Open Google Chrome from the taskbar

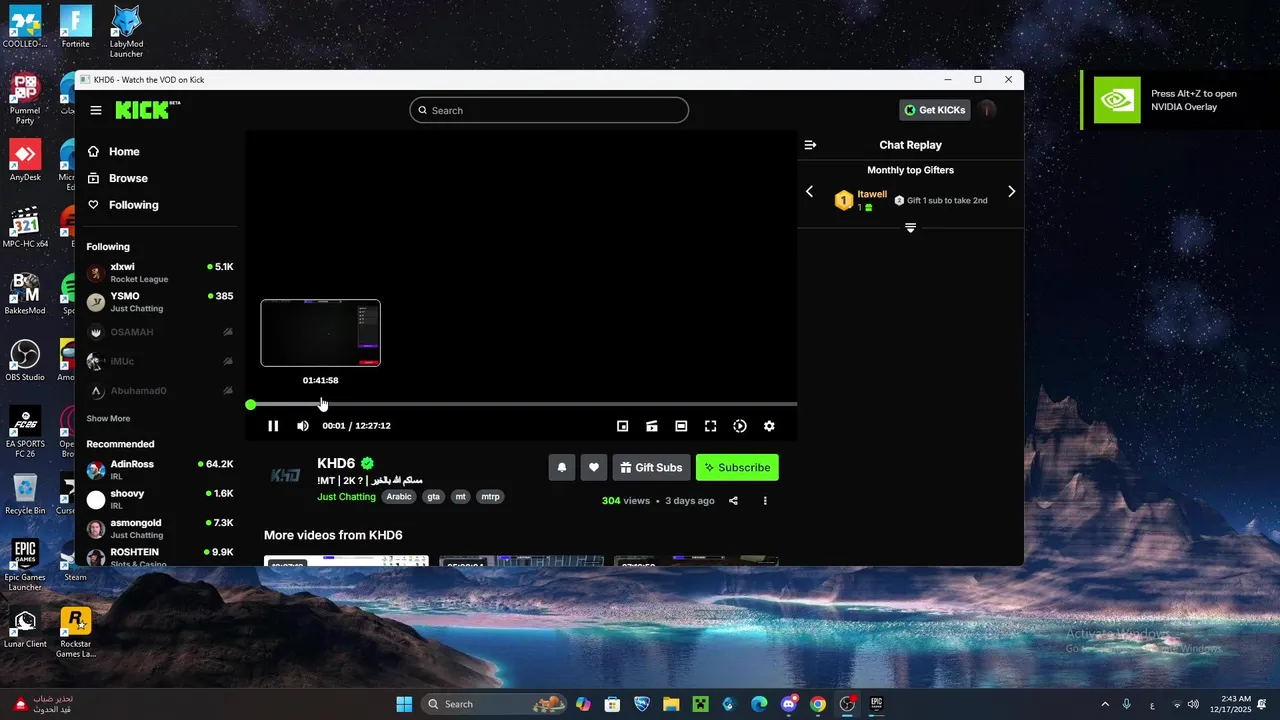pyautogui.click(x=818, y=704)
